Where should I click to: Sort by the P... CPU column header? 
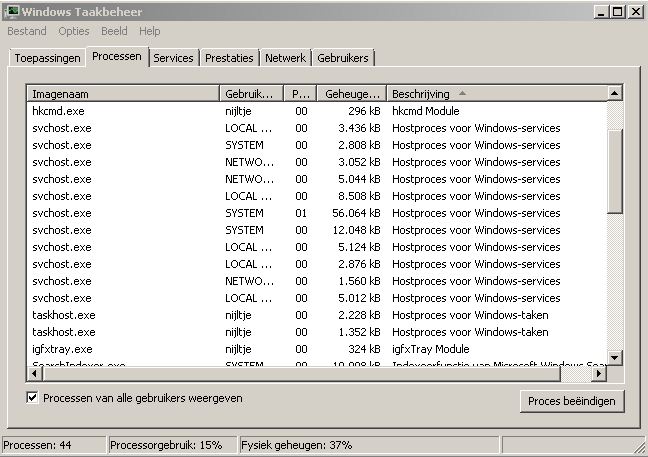click(x=300, y=94)
